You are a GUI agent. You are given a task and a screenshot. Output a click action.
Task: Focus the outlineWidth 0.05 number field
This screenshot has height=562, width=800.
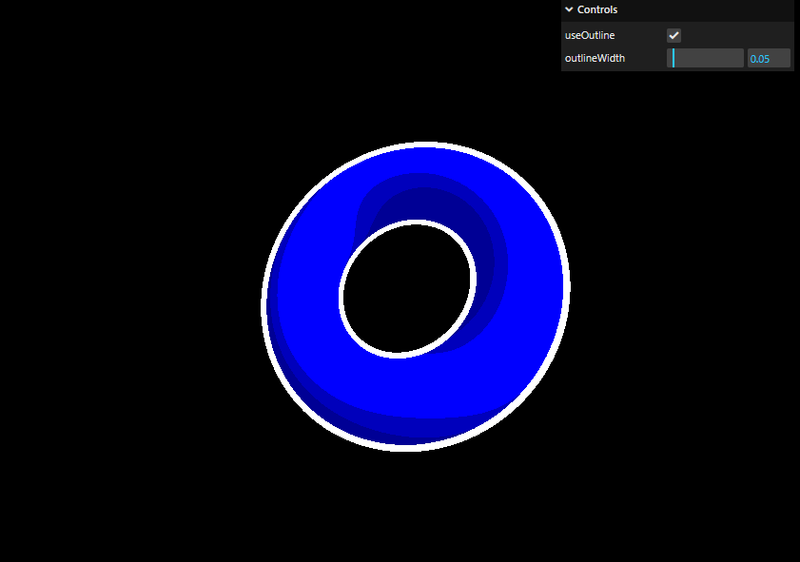tap(768, 58)
